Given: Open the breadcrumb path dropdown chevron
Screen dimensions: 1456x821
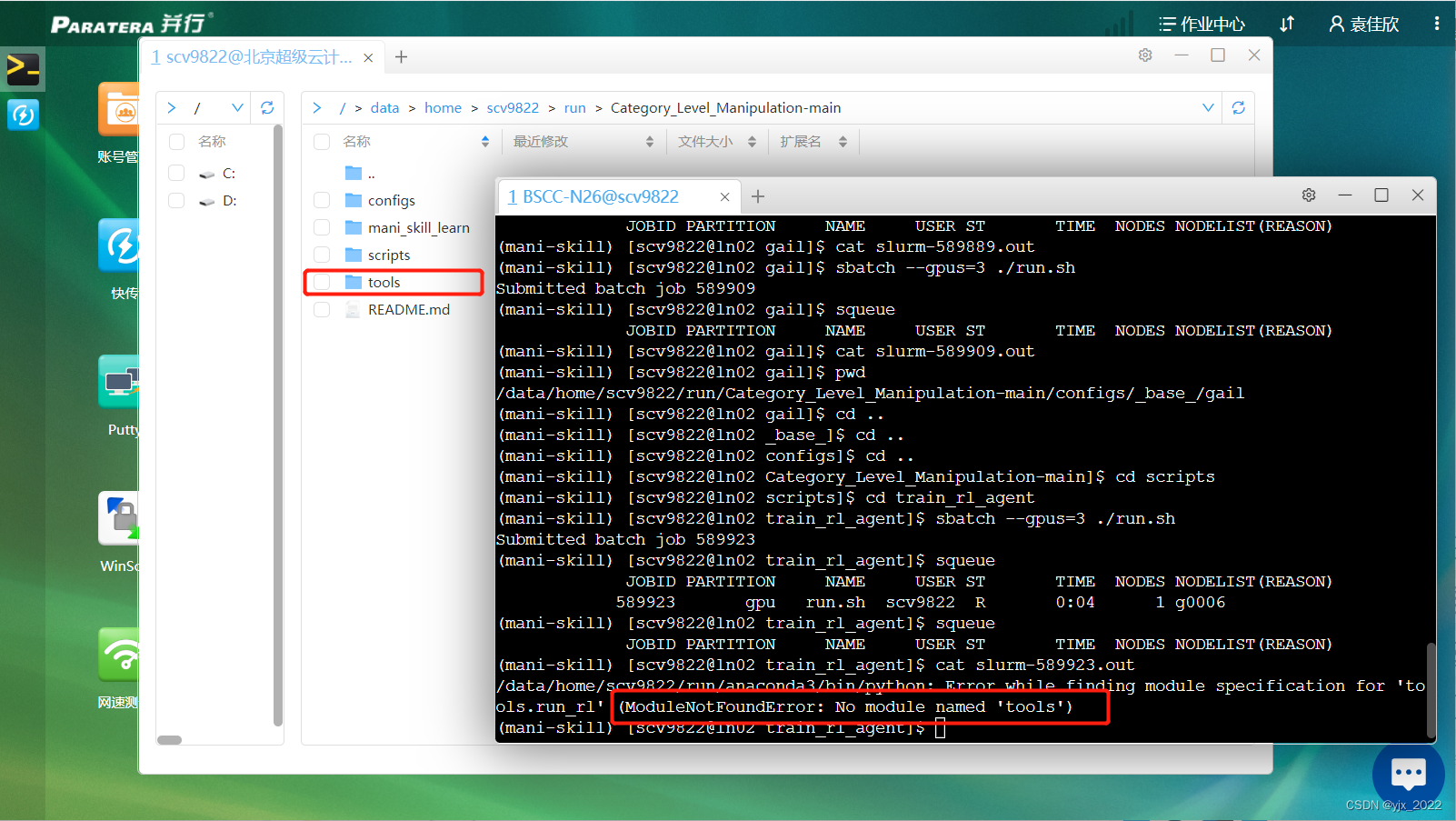Looking at the screenshot, I should point(1209,107).
